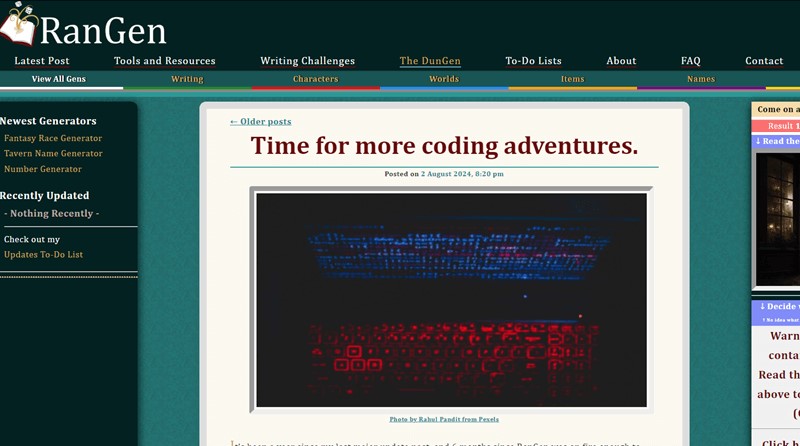Click the blue 'Decide' bar in right panel
Image resolution: width=800 pixels, height=446 pixels.
[x=776, y=312]
